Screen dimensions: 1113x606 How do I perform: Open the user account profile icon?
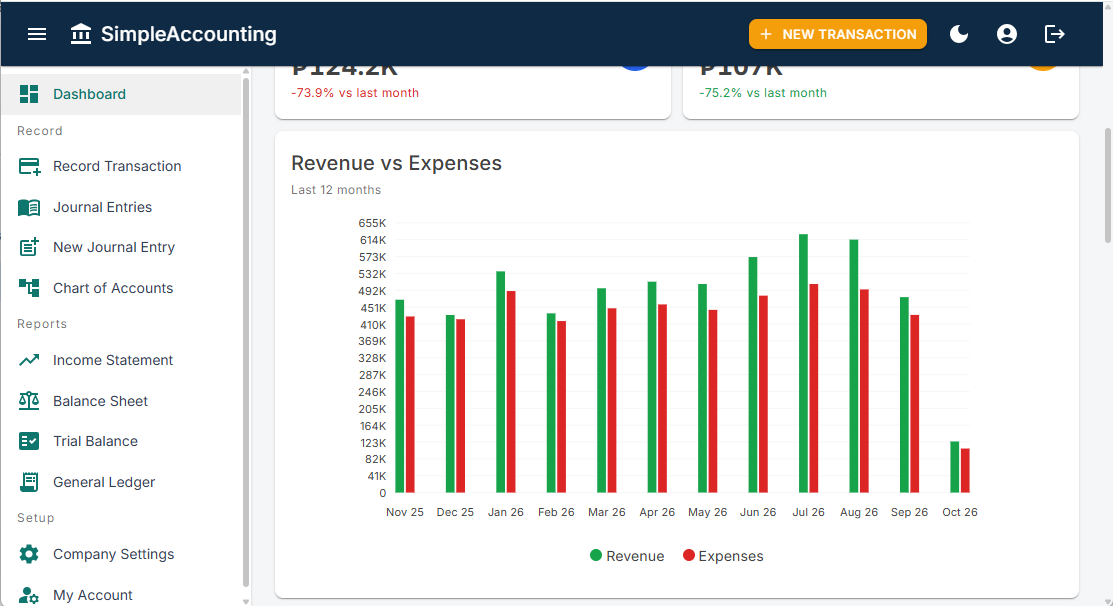coord(1007,34)
